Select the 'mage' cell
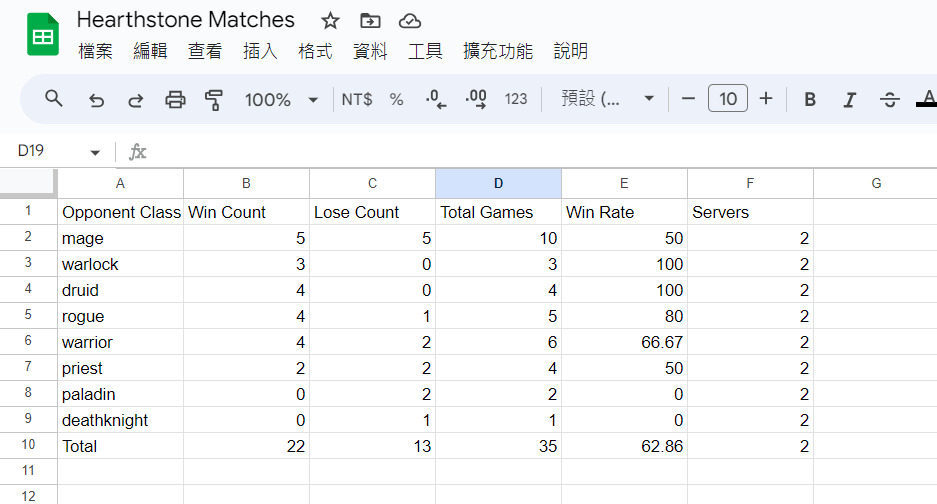The height and width of the screenshot is (504, 937). point(120,238)
